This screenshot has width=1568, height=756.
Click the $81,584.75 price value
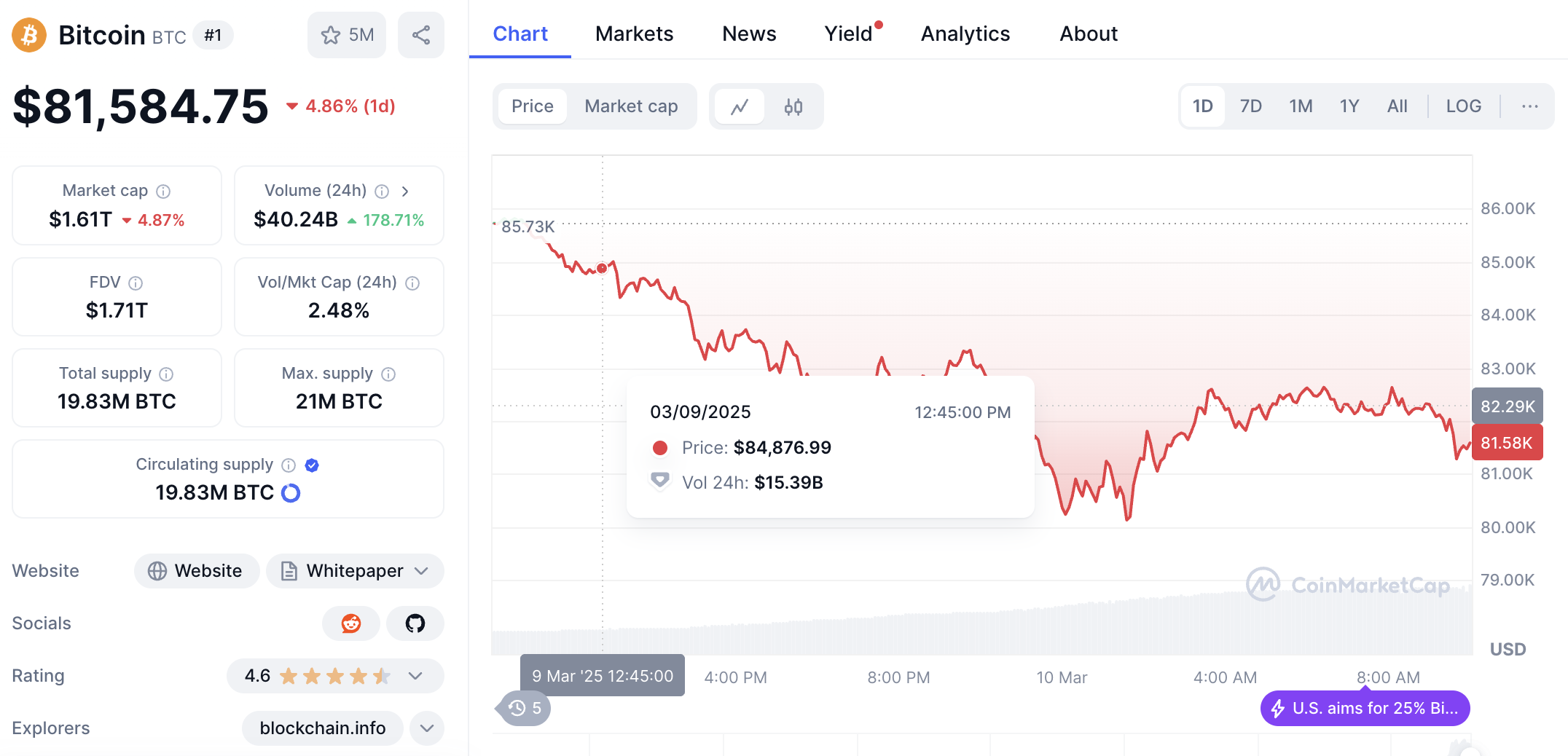point(141,106)
